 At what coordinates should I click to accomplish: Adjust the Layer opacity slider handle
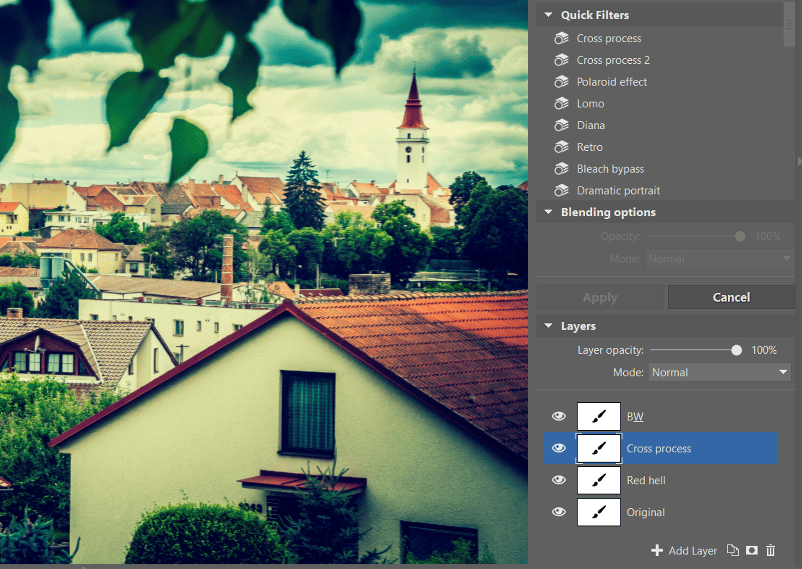[x=737, y=350]
